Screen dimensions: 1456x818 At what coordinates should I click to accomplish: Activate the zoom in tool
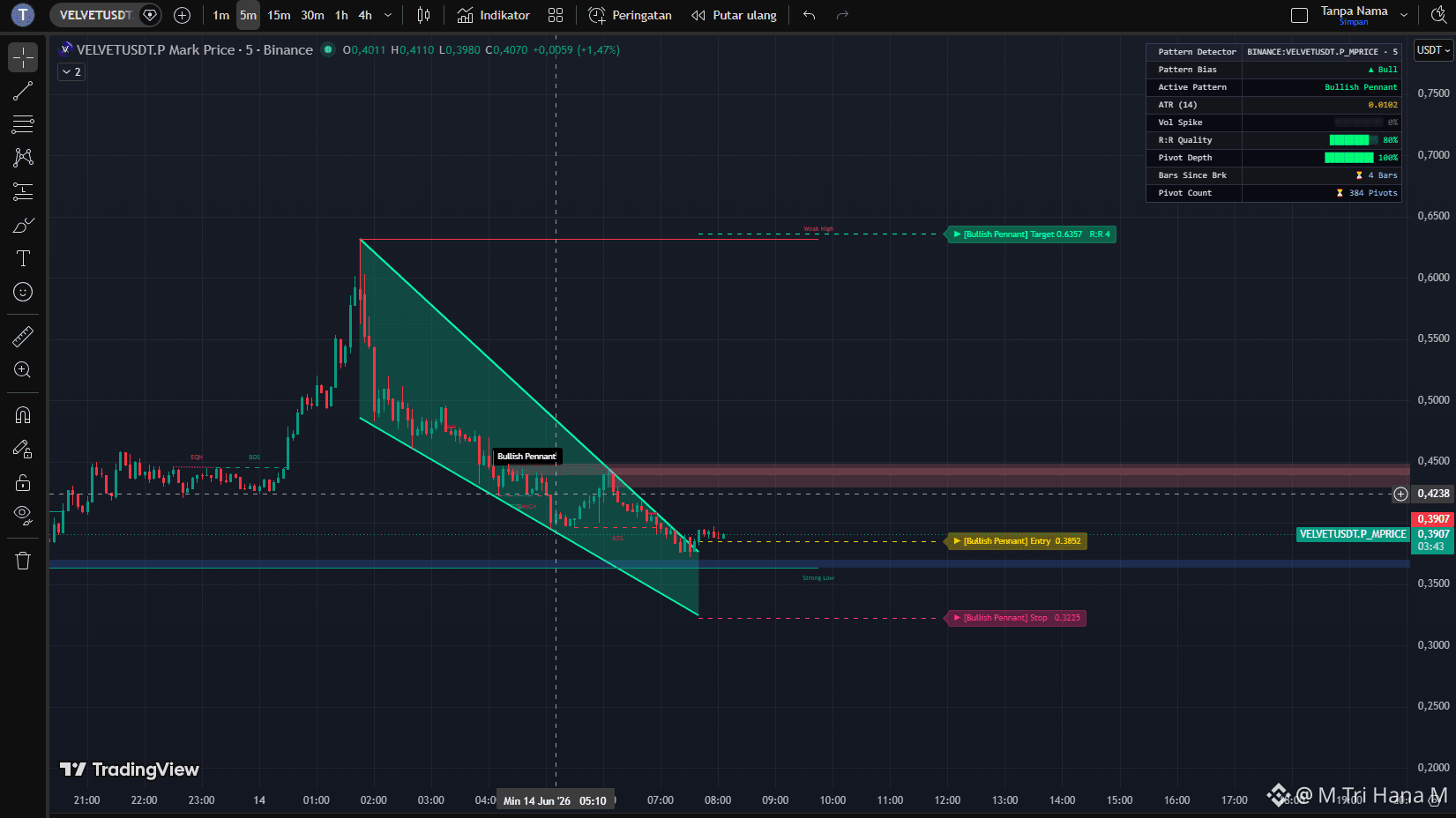[23, 370]
